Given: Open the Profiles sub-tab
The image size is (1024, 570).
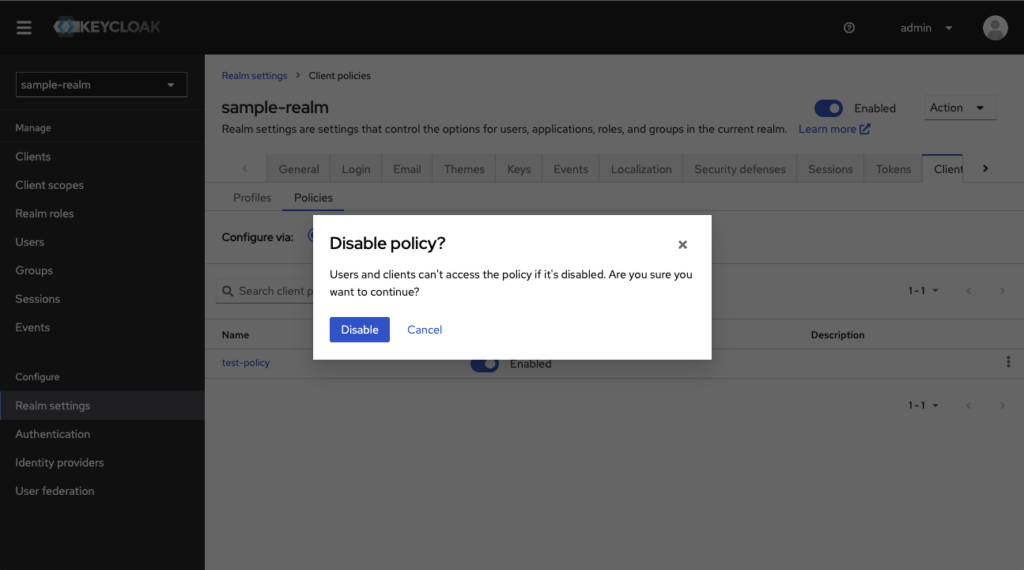Looking at the screenshot, I should tap(252, 198).
